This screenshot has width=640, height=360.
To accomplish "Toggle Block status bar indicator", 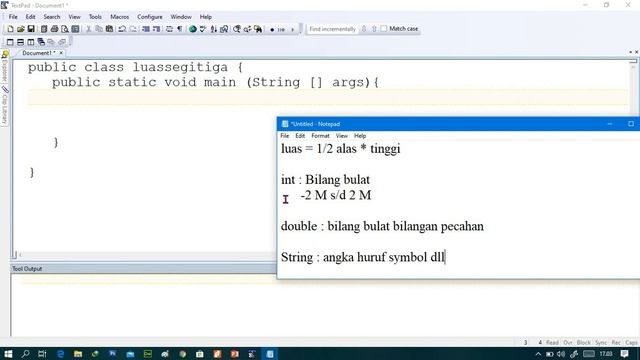I will click(583, 342).
